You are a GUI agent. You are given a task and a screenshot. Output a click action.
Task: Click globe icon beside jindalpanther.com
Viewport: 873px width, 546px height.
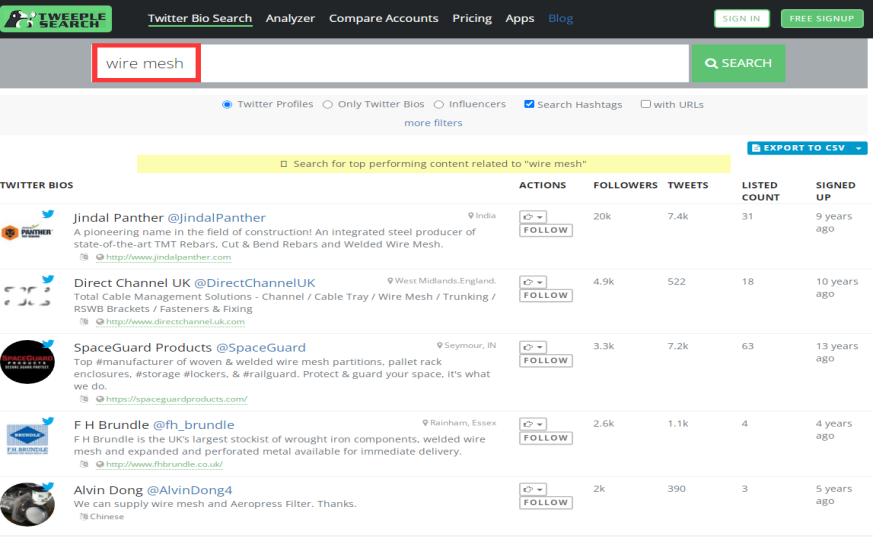[x=100, y=257]
